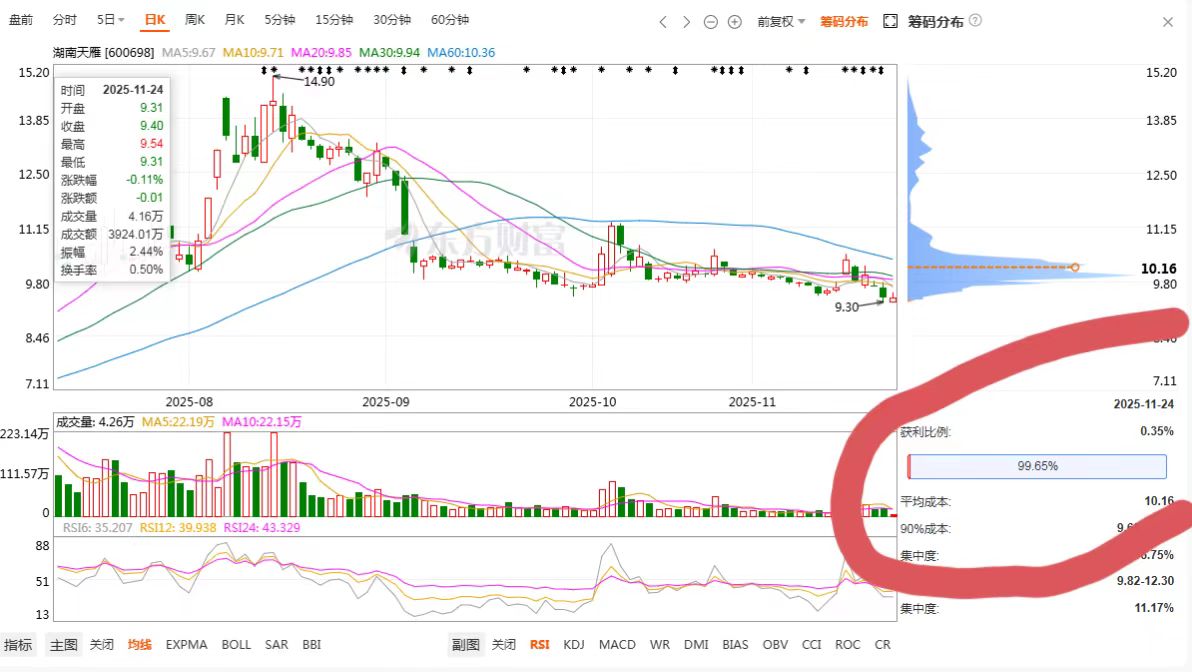Zoom in chart with plus circle icon

pos(734,22)
